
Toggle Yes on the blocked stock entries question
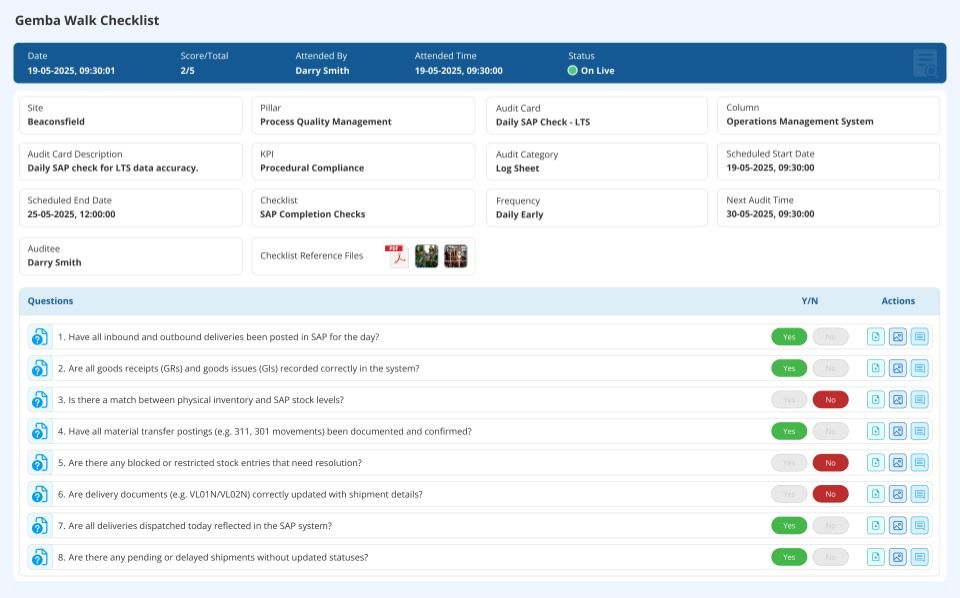pyautogui.click(x=789, y=462)
